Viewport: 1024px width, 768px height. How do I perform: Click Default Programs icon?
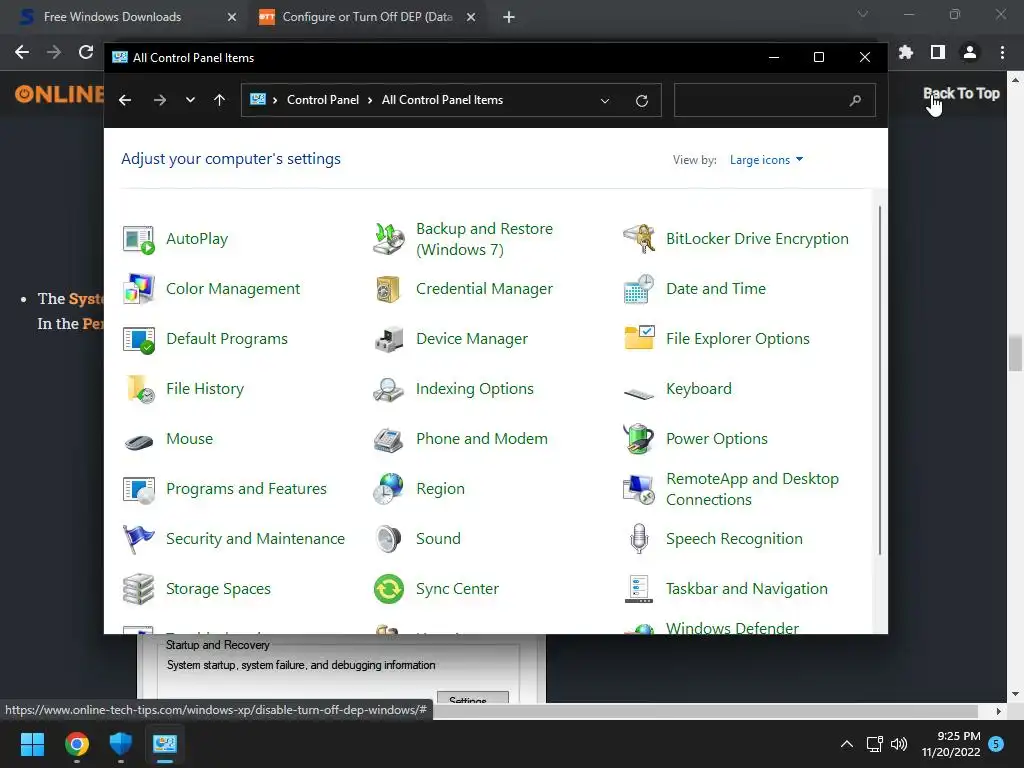138,340
